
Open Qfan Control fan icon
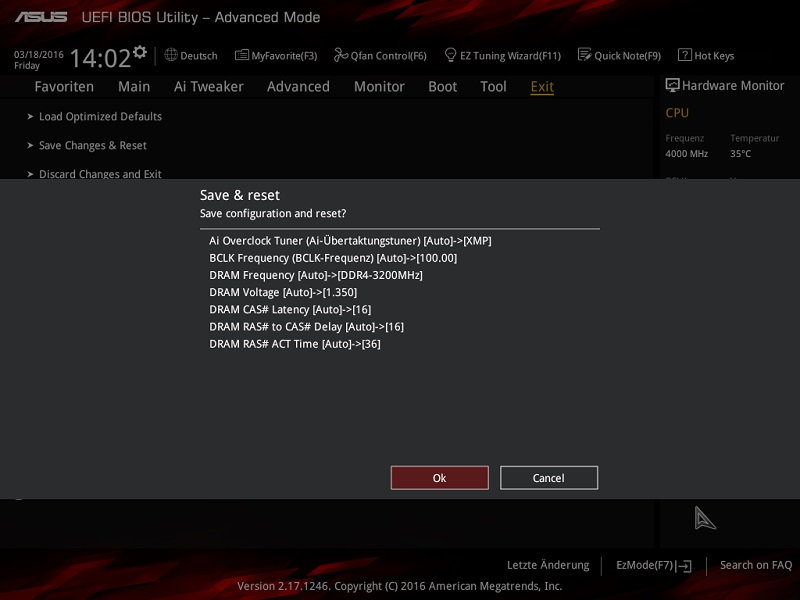click(x=340, y=55)
